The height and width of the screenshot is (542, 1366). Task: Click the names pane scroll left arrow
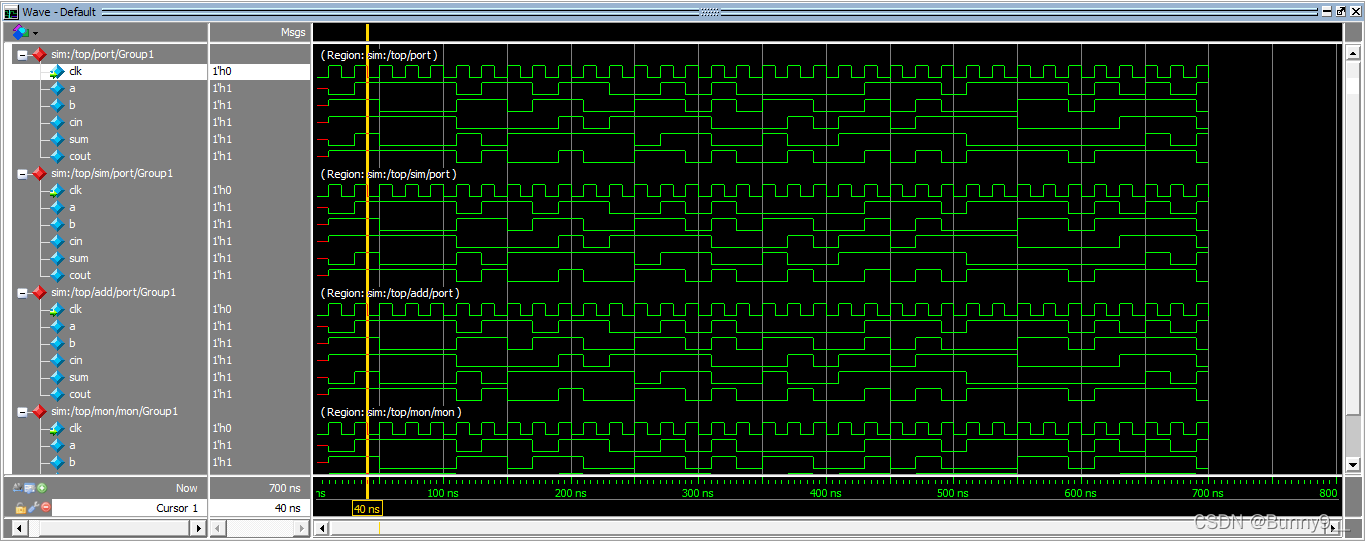tap(19, 527)
